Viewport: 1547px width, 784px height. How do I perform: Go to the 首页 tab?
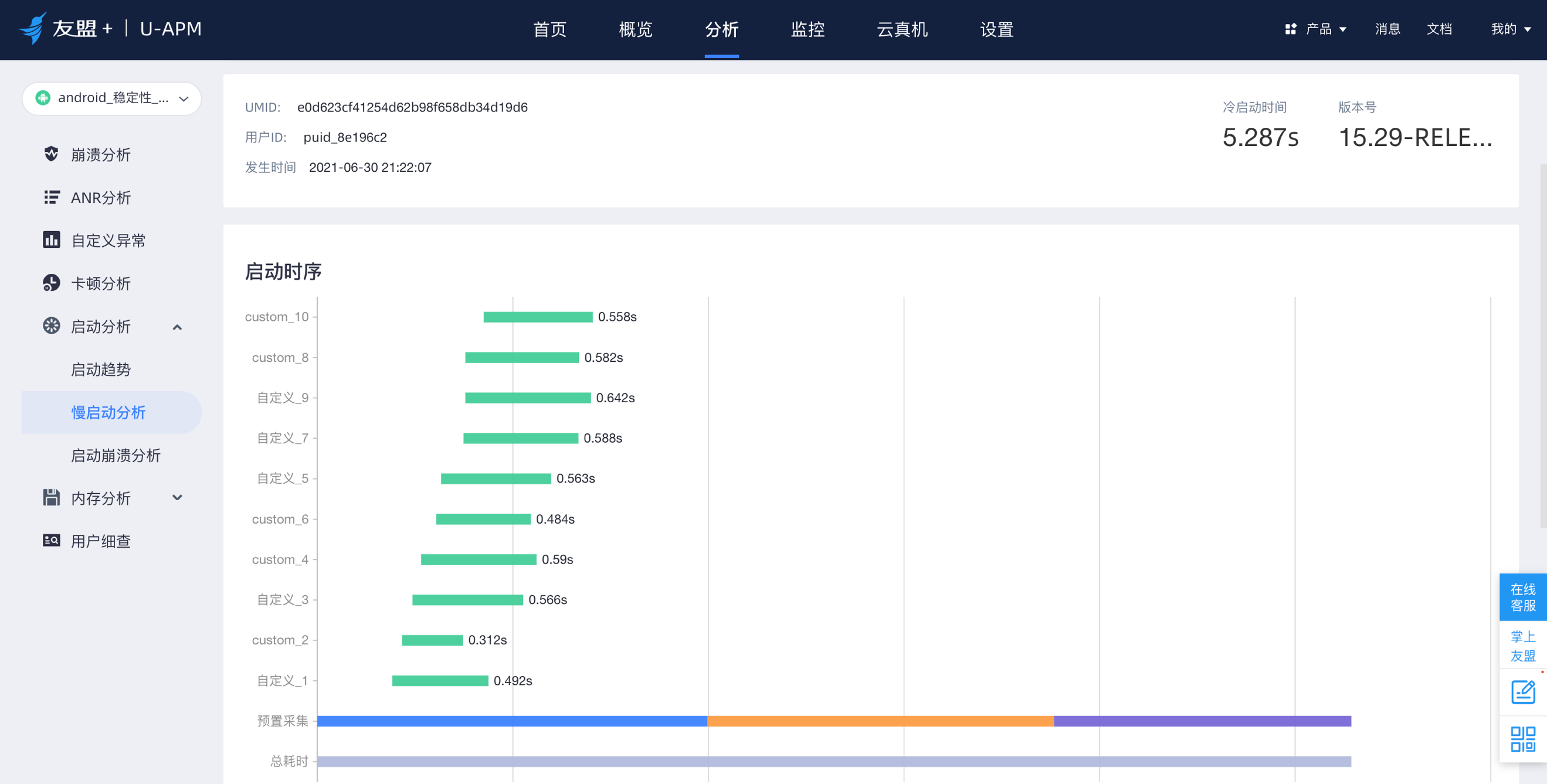point(549,29)
